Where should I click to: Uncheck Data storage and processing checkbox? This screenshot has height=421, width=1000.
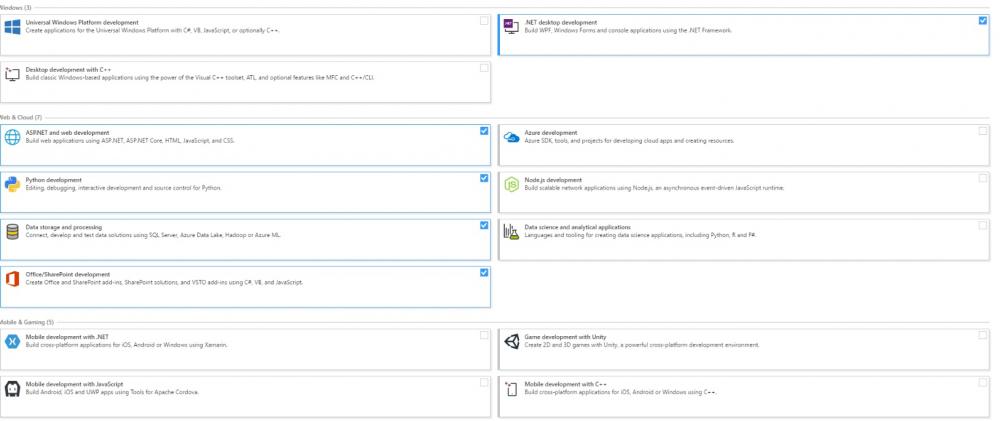click(x=484, y=225)
